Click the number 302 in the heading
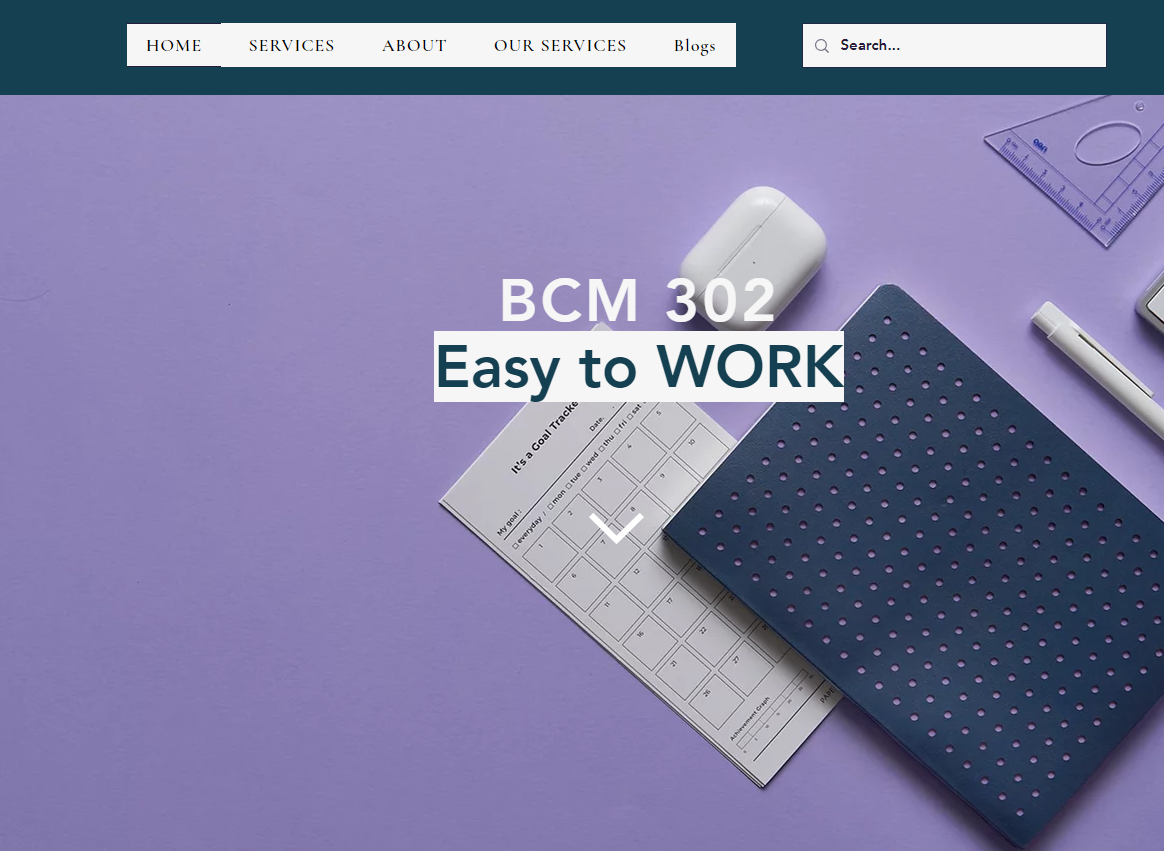This screenshot has width=1164, height=851. (720, 300)
